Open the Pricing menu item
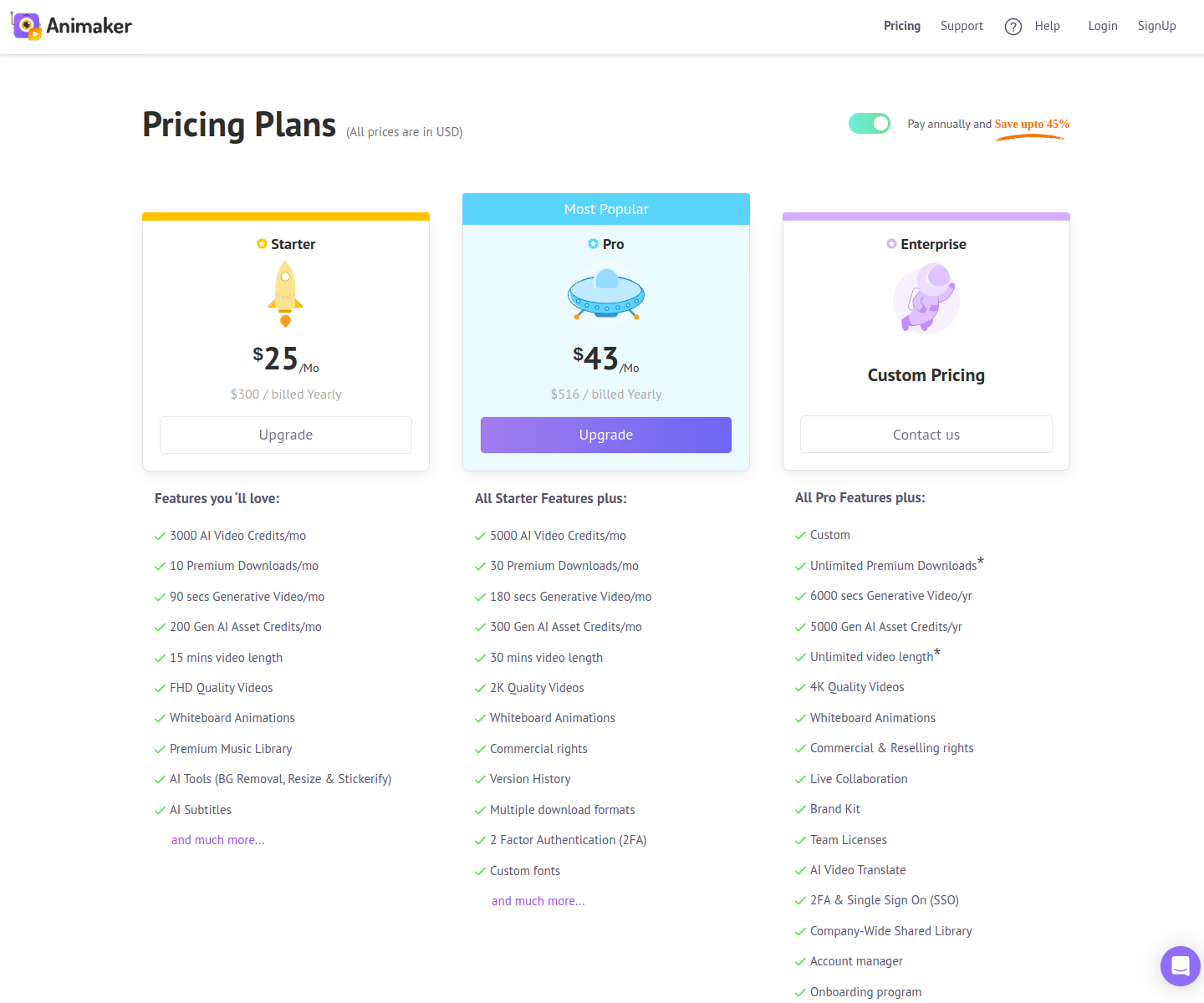The height and width of the screenshot is (1003, 1204). point(902,26)
